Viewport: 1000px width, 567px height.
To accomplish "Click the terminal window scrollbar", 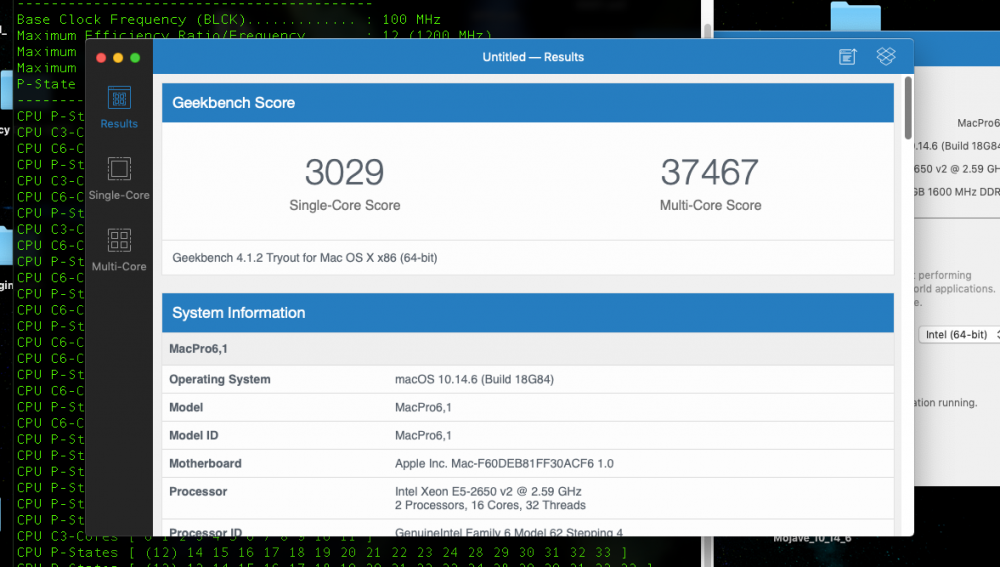I will tap(707, 29).
